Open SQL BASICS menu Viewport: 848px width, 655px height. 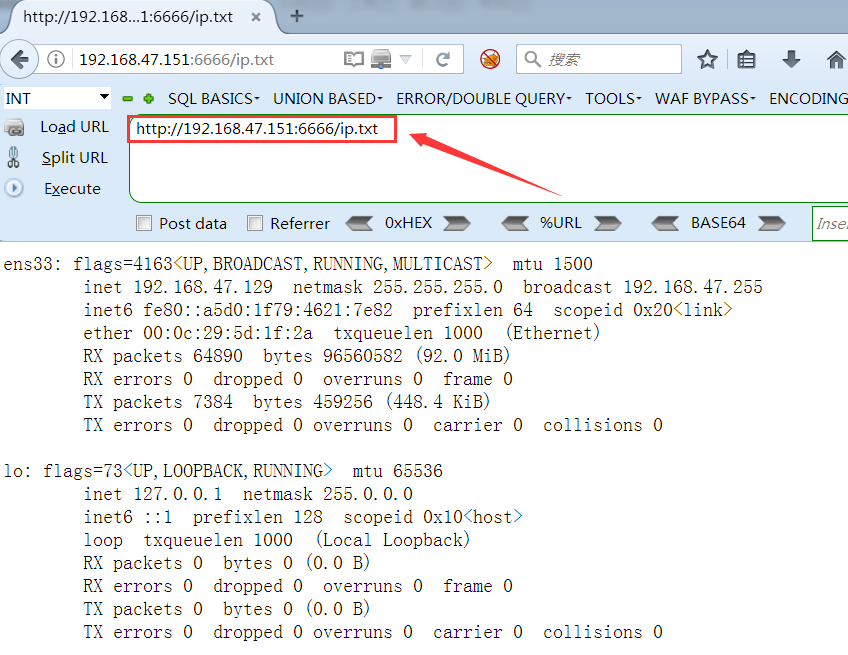pyautogui.click(x=214, y=98)
